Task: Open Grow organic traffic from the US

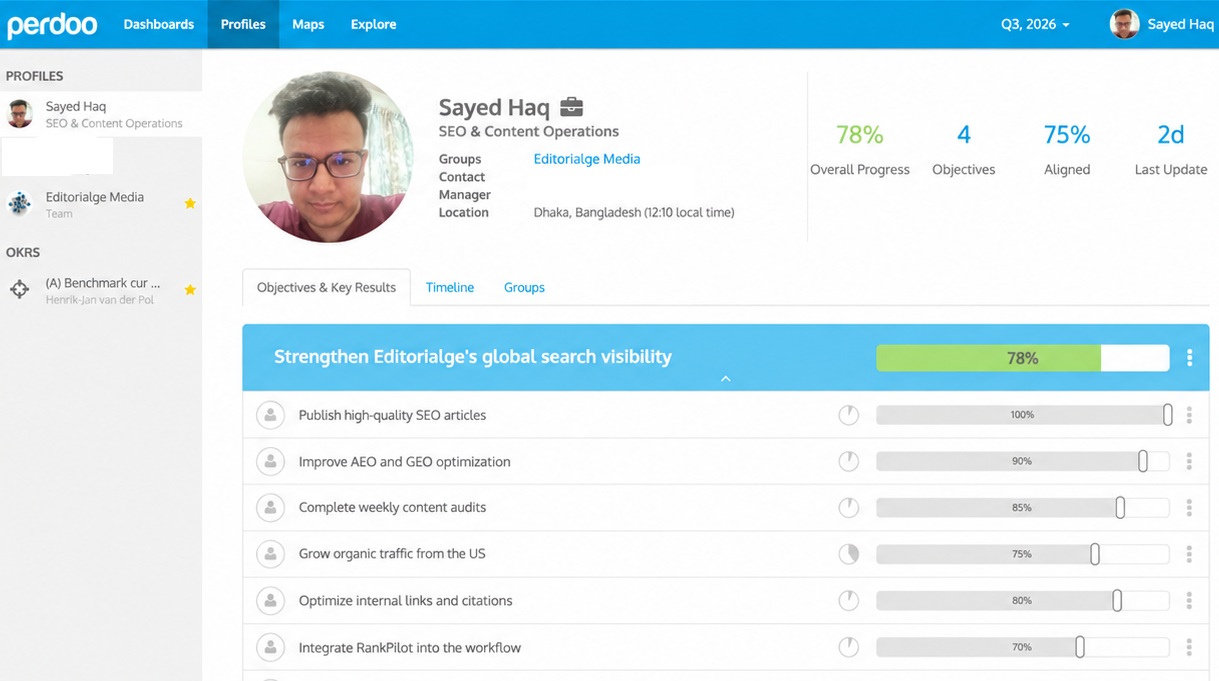Action: (392, 554)
